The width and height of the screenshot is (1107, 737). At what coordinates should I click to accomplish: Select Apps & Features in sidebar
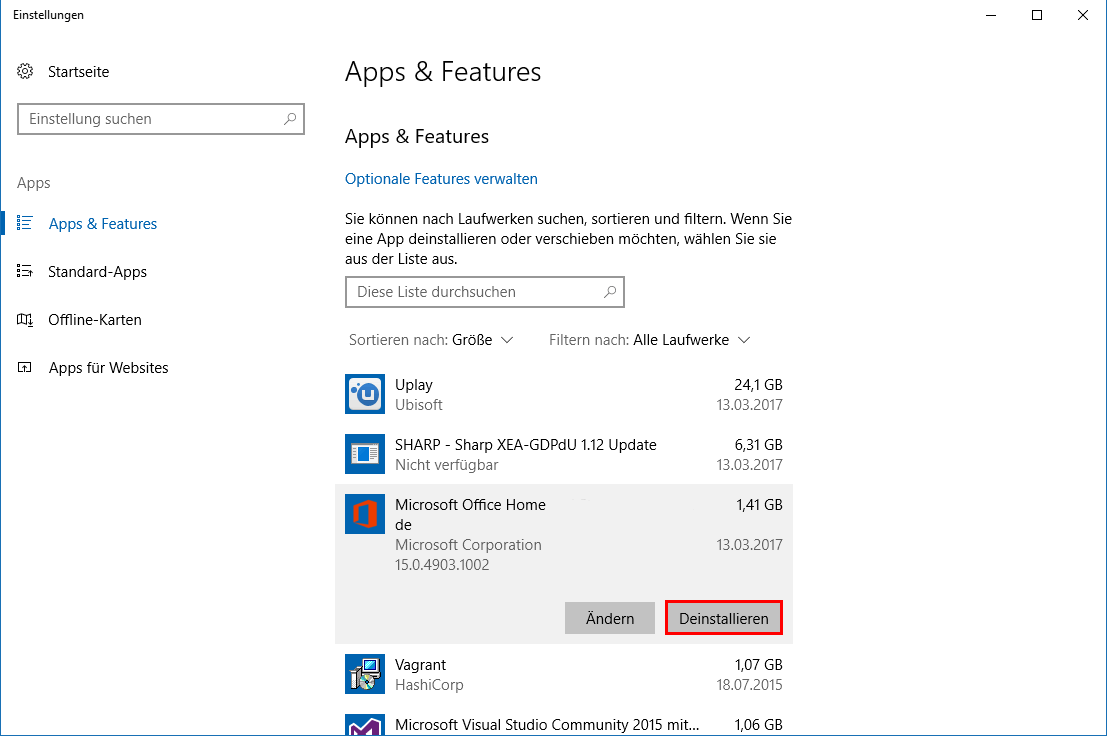tap(102, 224)
